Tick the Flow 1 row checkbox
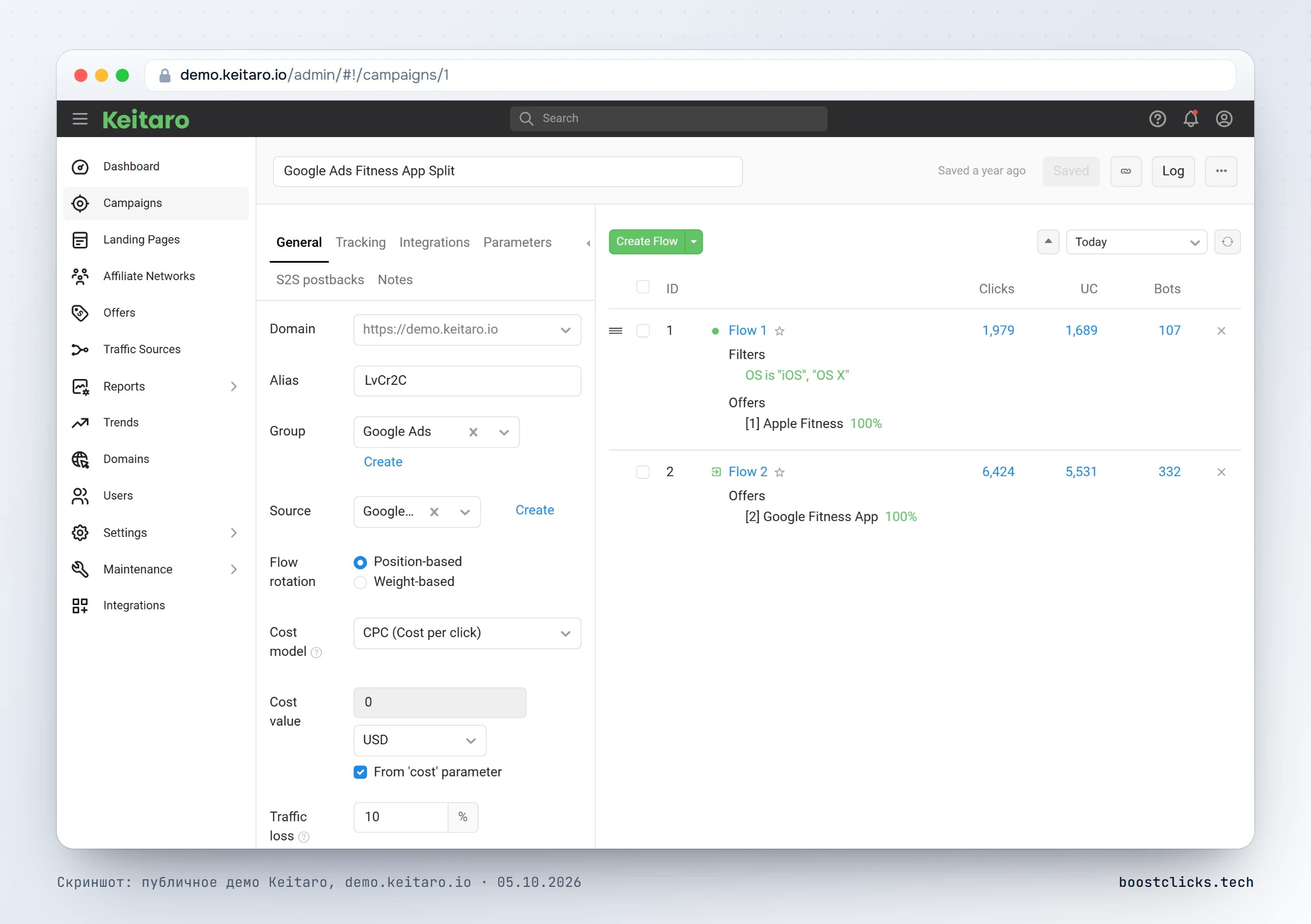This screenshot has height=924, width=1311. click(642, 331)
